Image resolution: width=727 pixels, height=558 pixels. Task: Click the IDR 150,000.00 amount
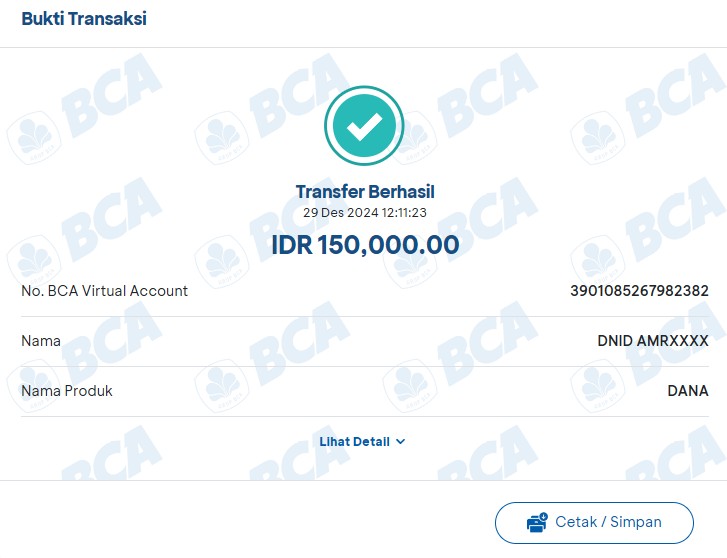[364, 245]
